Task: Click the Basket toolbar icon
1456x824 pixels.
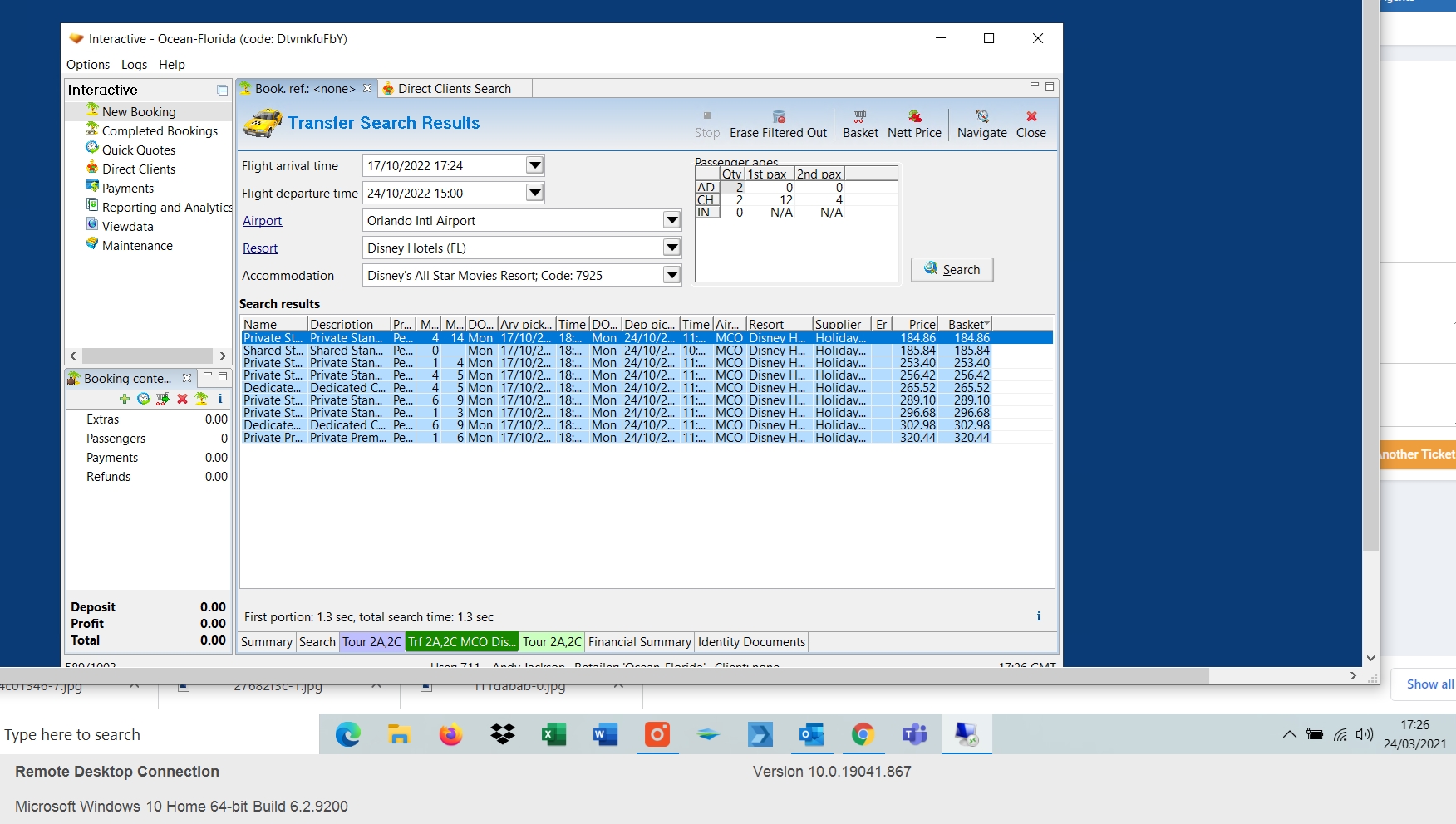Action: (860, 117)
